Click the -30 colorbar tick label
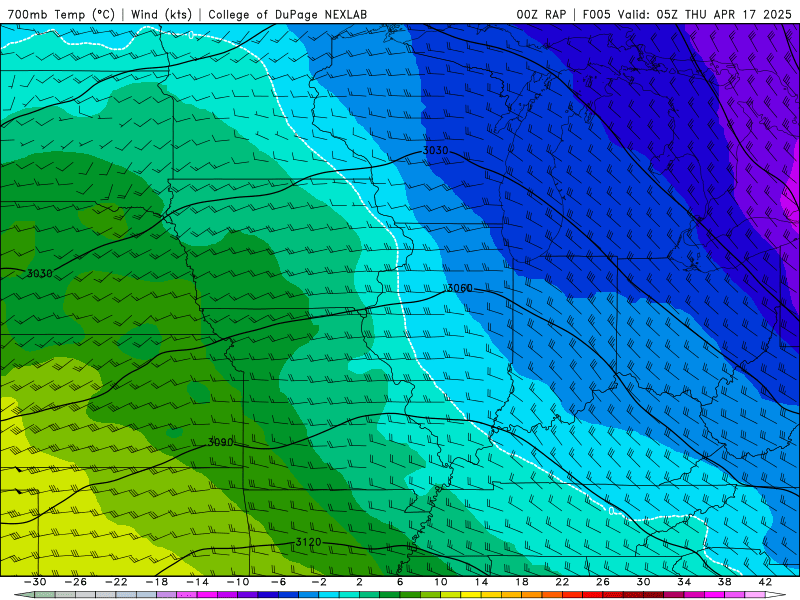800x600 pixels. pyautogui.click(x=34, y=582)
